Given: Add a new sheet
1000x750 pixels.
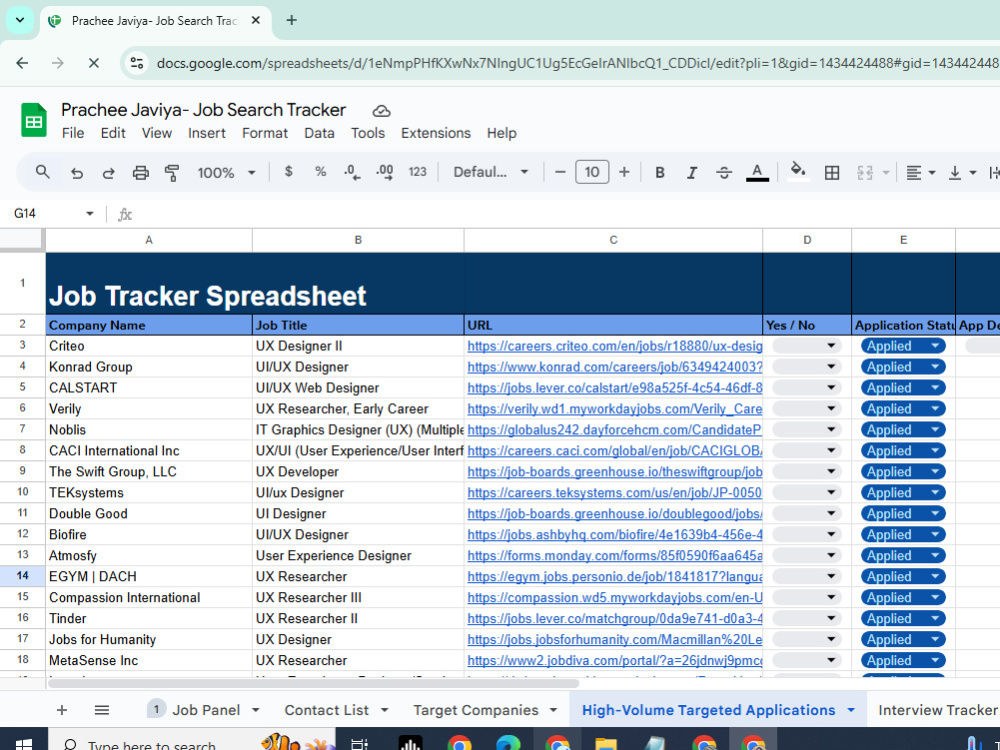Looking at the screenshot, I should 62,710.
